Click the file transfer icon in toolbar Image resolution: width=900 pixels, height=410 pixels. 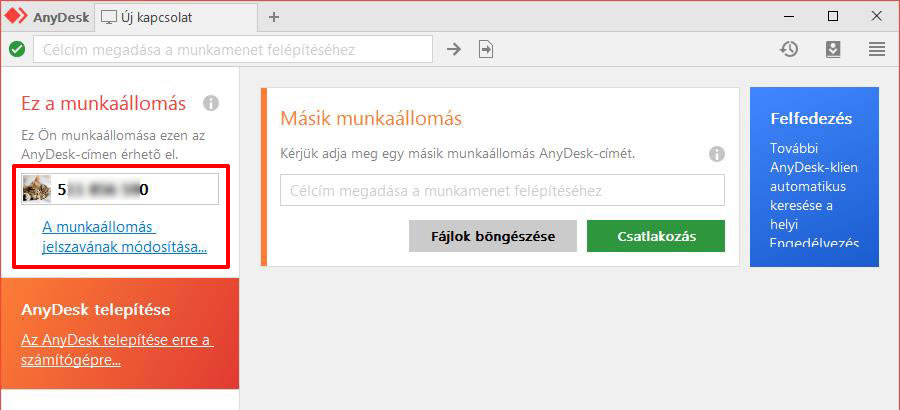(486, 49)
